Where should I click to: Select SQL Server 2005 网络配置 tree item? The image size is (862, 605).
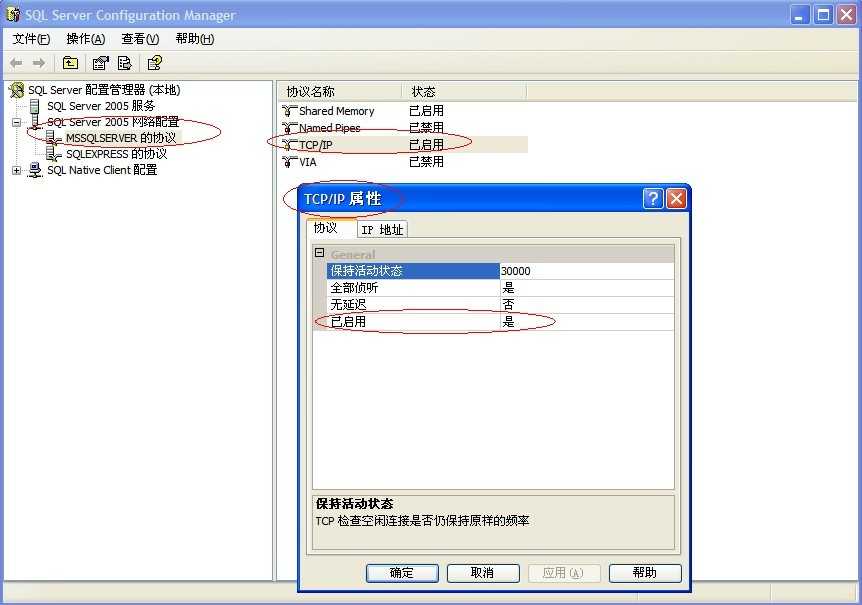[113, 122]
